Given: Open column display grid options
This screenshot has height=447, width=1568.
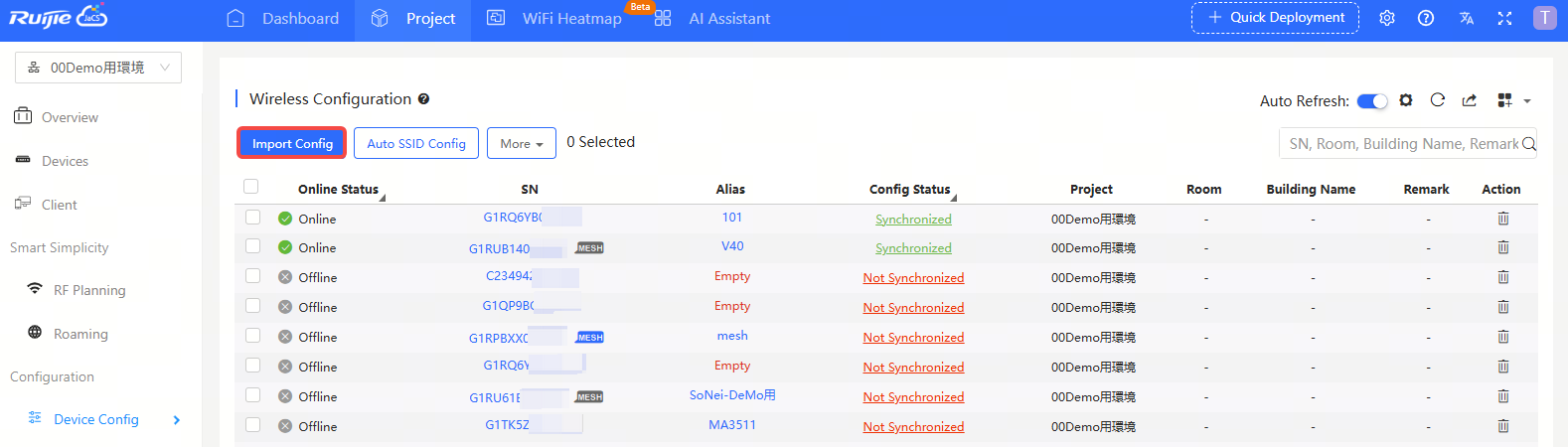Looking at the screenshot, I should (1504, 100).
